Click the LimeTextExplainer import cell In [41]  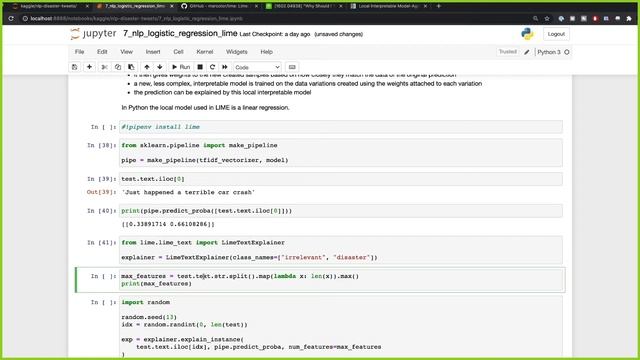pyautogui.click(x=341, y=250)
